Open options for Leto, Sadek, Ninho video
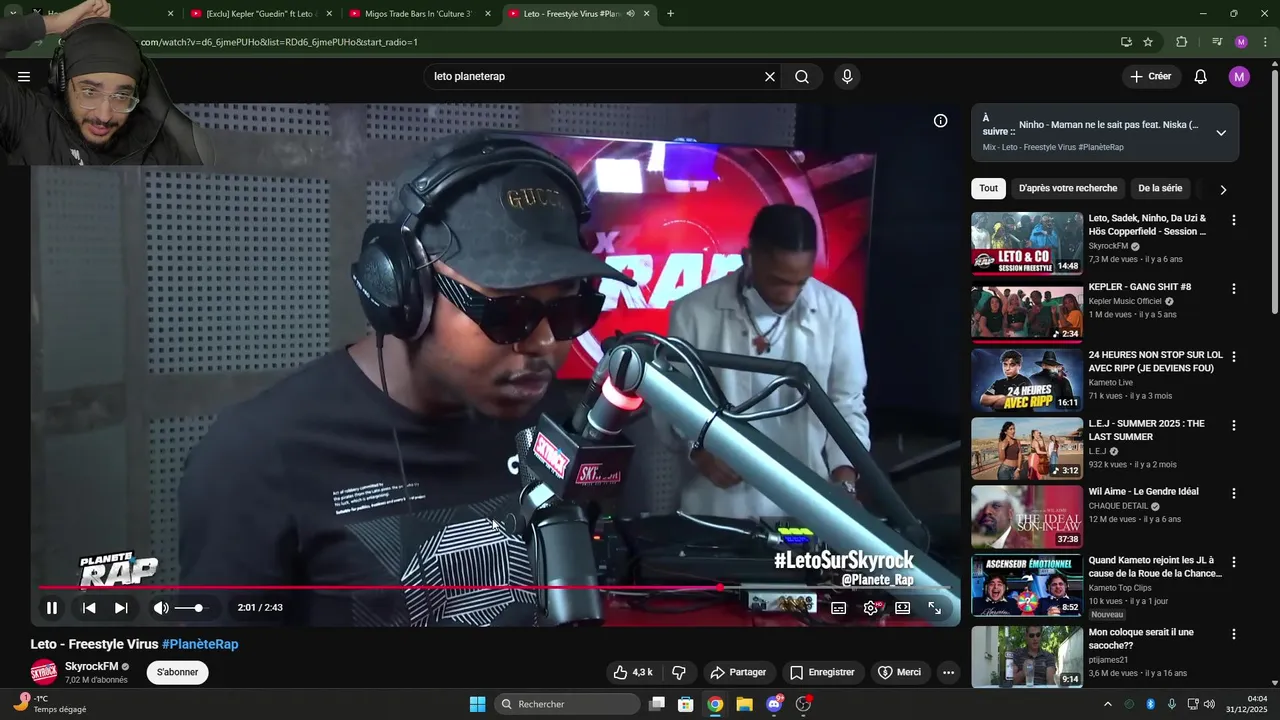Screen dimensions: 1280x720 pyautogui.click(x=1233, y=220)
